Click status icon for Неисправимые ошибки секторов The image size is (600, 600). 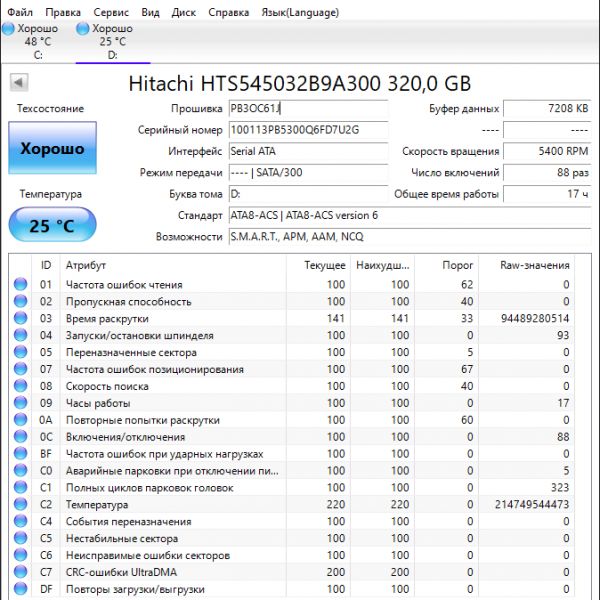tap(20, 555)
